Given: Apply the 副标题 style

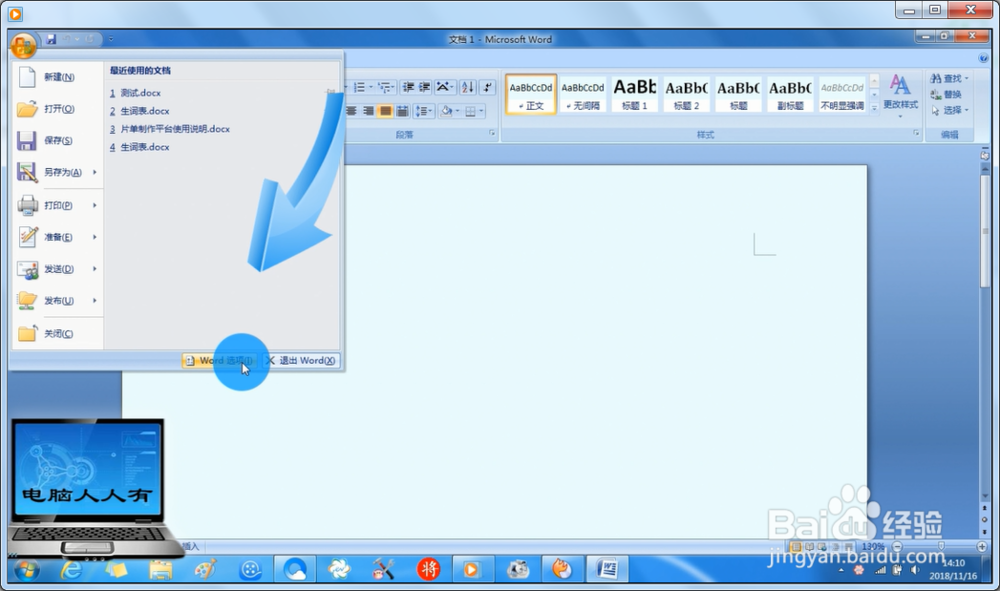Looking at the screenshot, I should (x=790, y=94).
